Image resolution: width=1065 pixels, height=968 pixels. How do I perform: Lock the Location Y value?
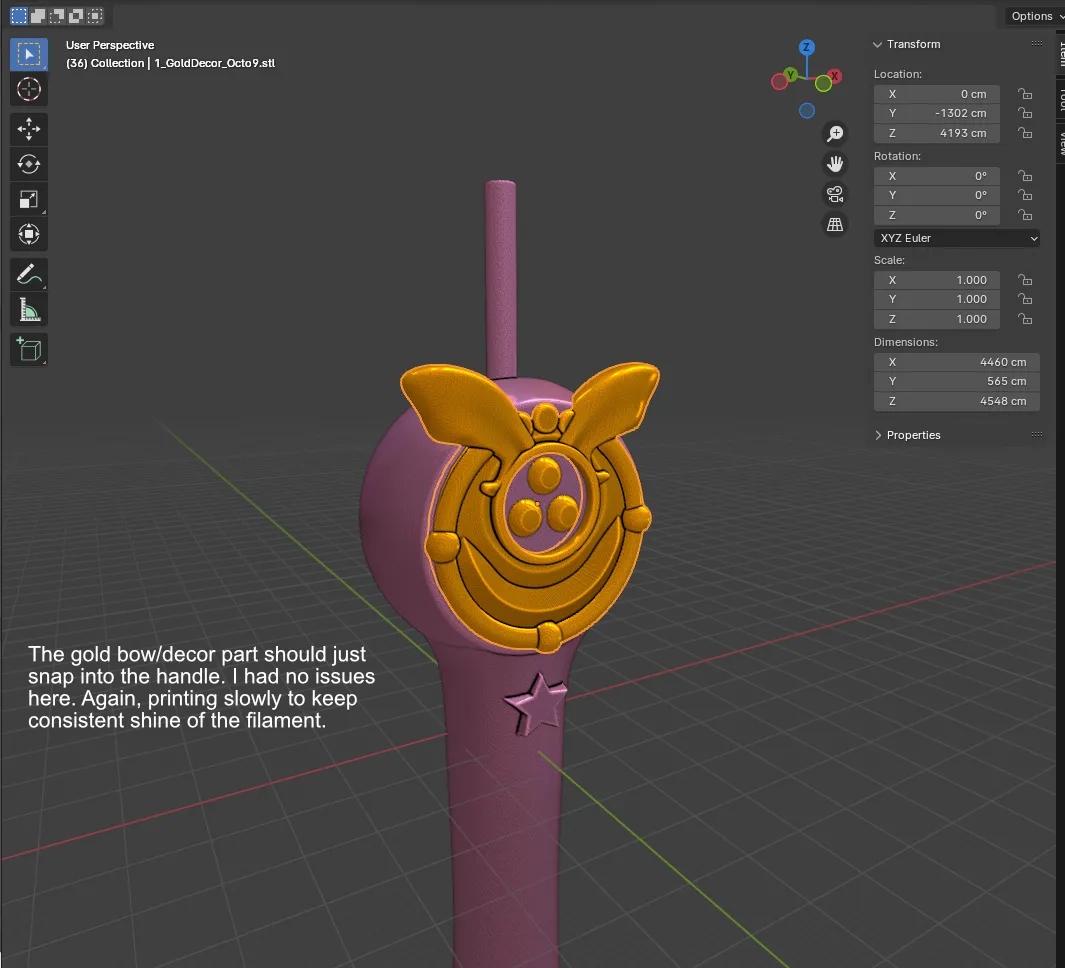[1025, 113]
